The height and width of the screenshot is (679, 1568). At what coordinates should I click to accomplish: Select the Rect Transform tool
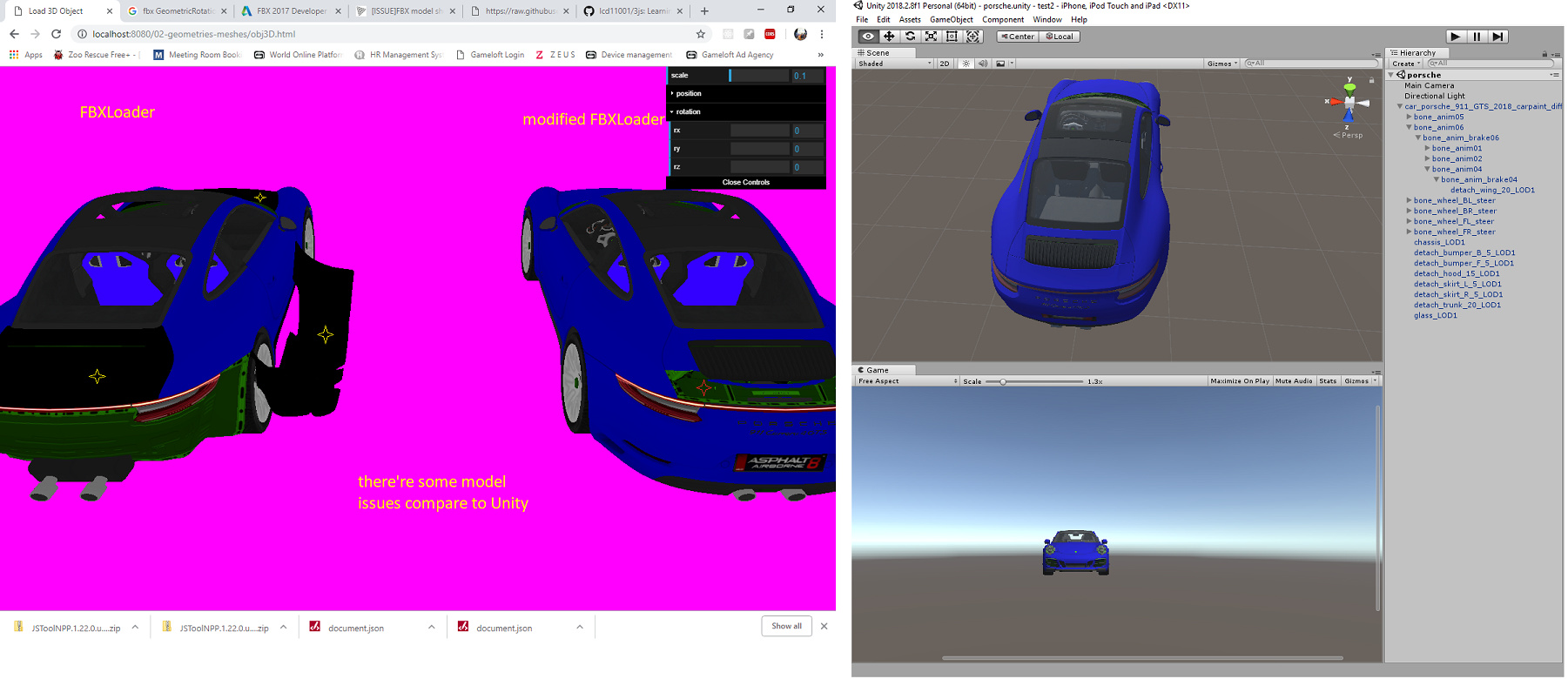952,37
